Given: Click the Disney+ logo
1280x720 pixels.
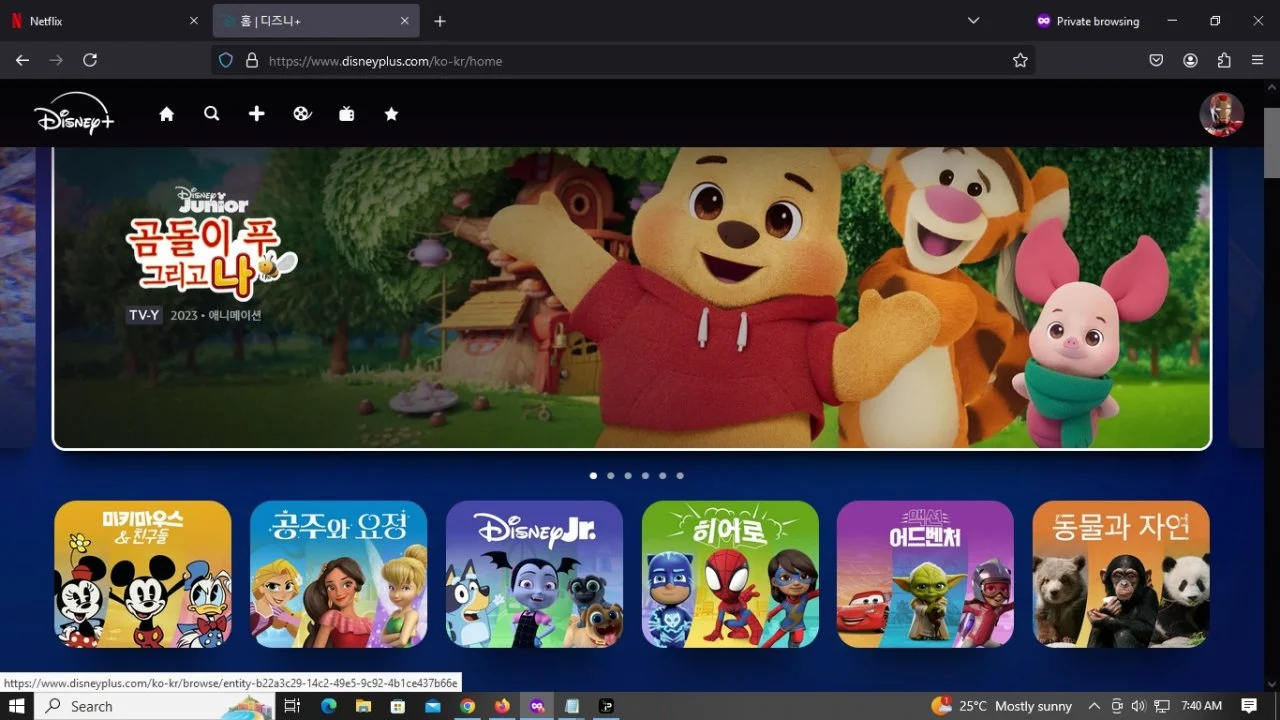Looking at the screenshot, I should (74, 114).
